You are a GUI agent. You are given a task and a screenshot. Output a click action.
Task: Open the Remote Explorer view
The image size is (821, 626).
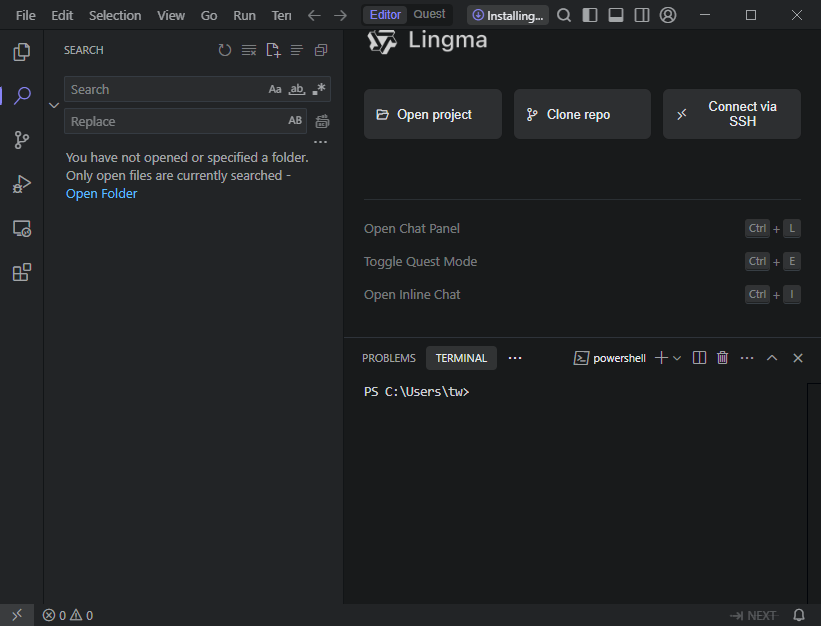[x=21, y=228]
